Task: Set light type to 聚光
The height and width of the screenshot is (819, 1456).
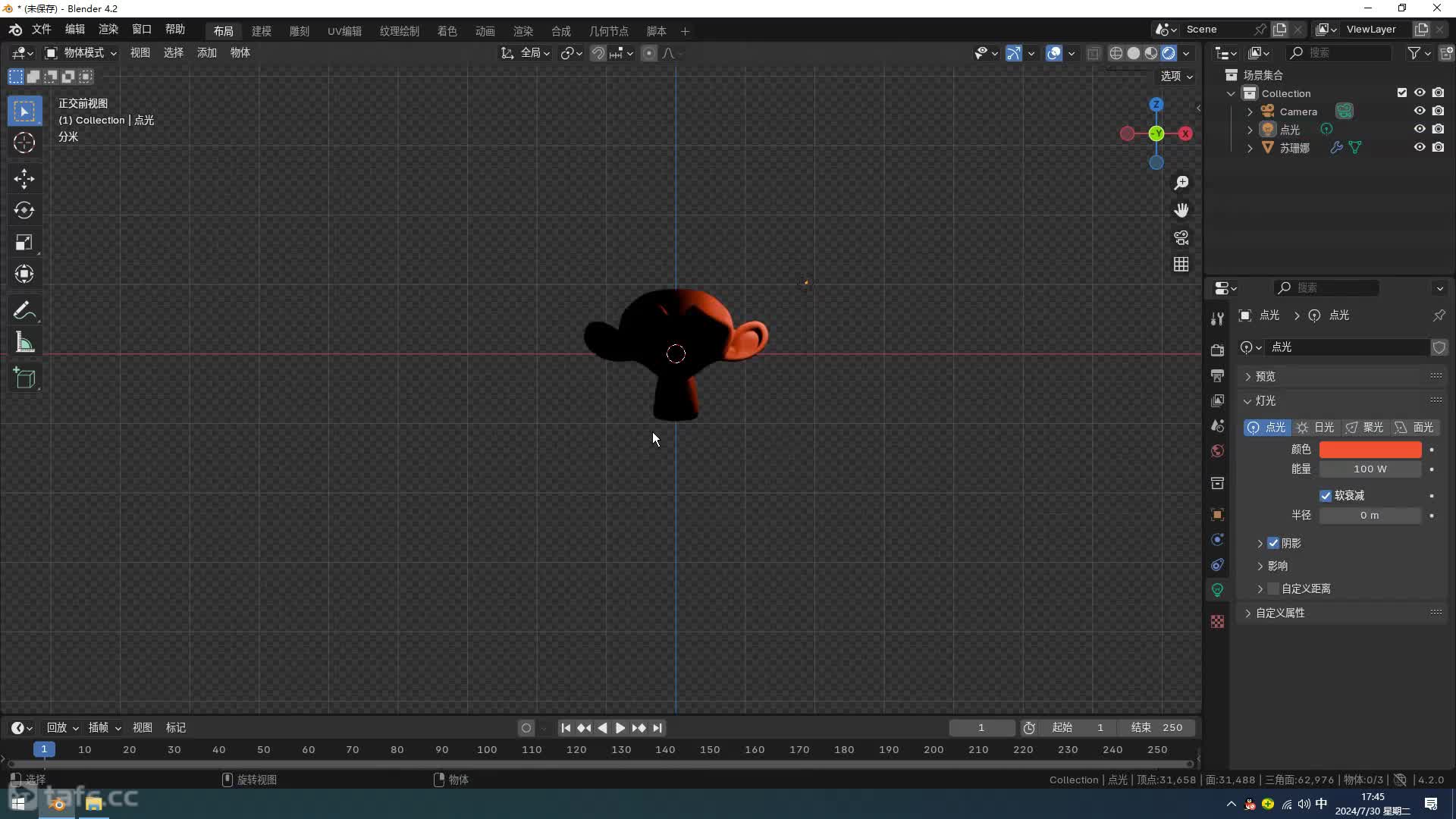Action: click(1364, 428)
